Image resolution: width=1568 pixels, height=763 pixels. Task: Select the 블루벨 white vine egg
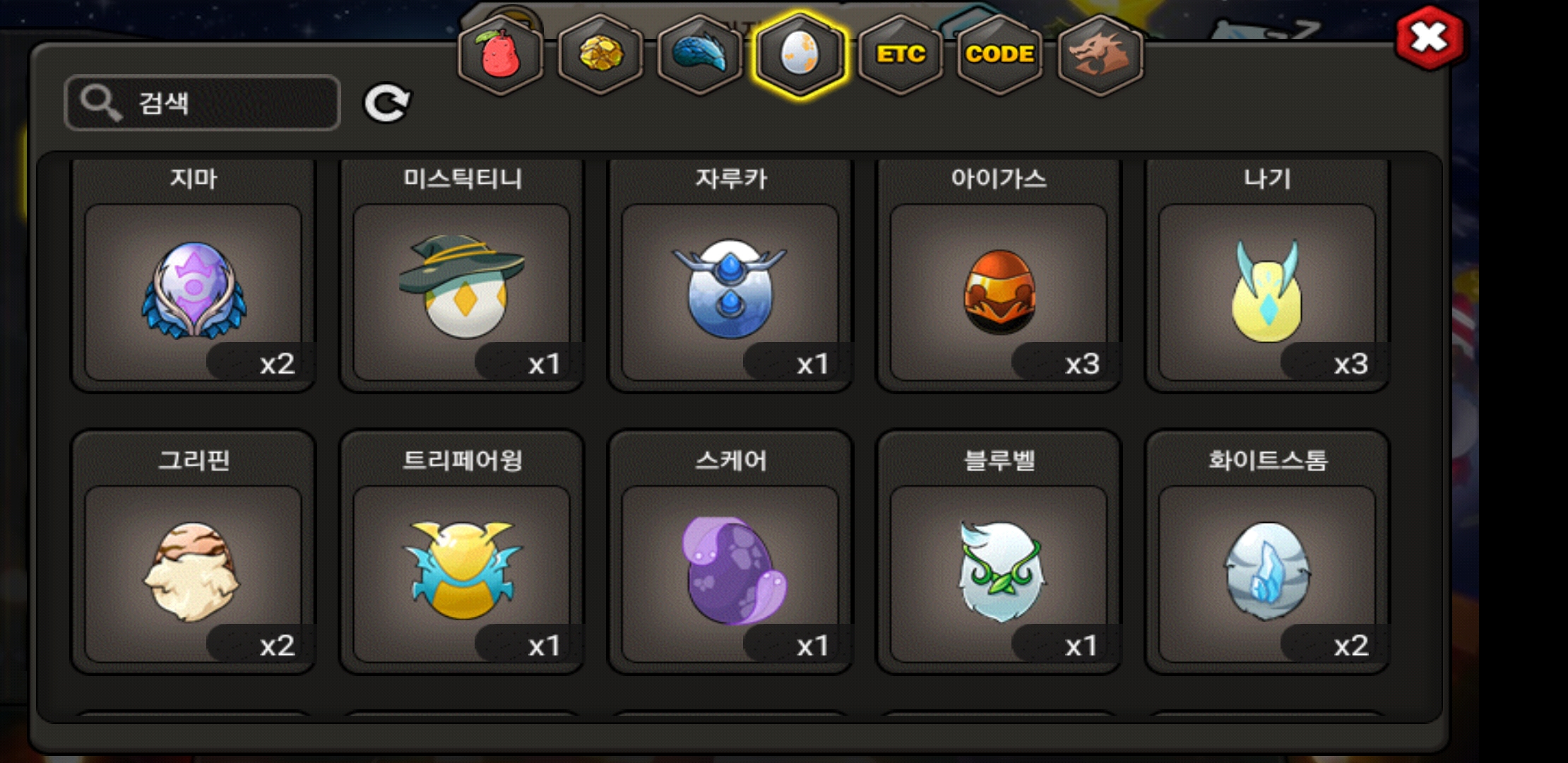(x=999, y=552)
